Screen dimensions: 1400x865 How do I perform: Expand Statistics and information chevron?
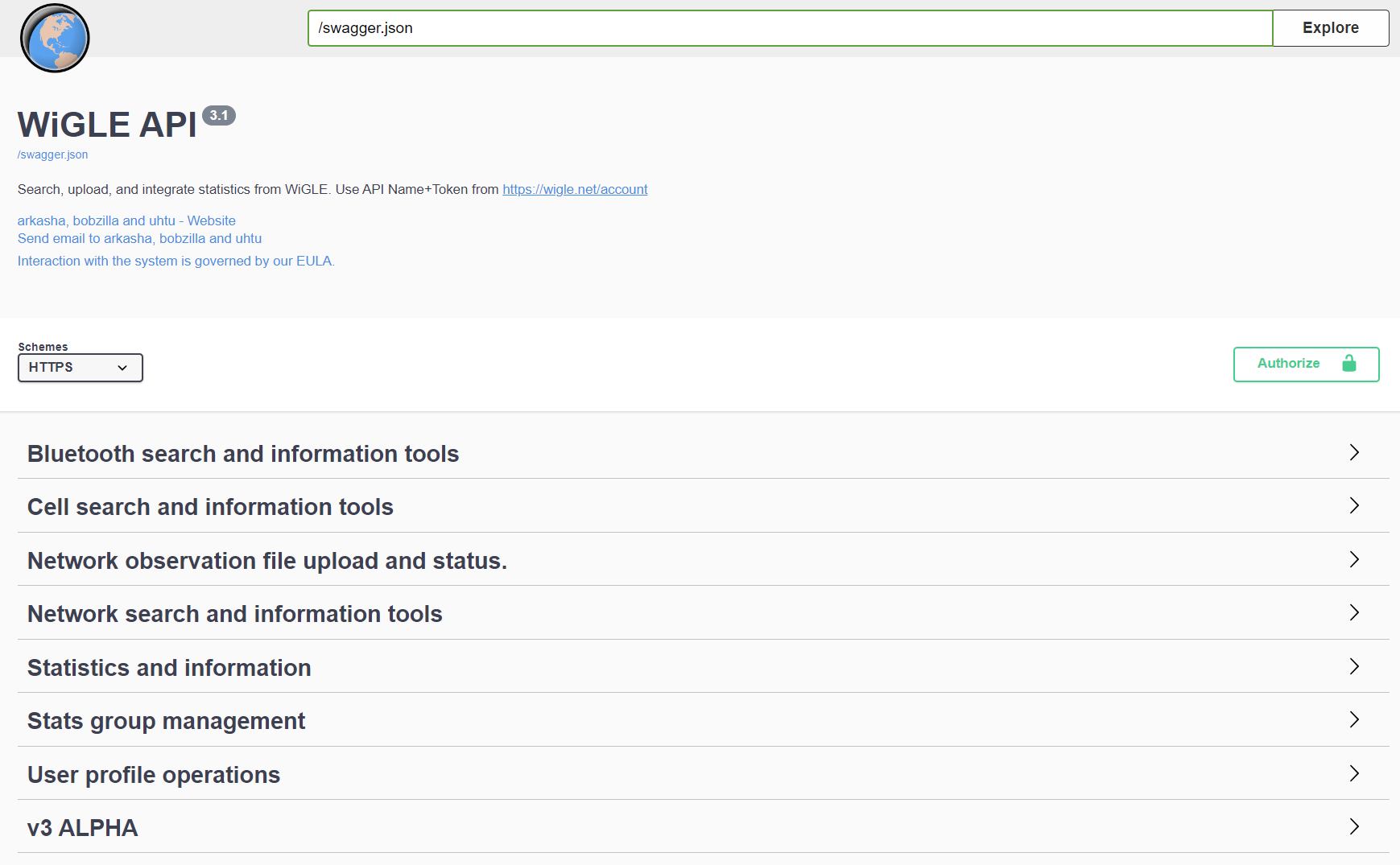pos(1354,666)
